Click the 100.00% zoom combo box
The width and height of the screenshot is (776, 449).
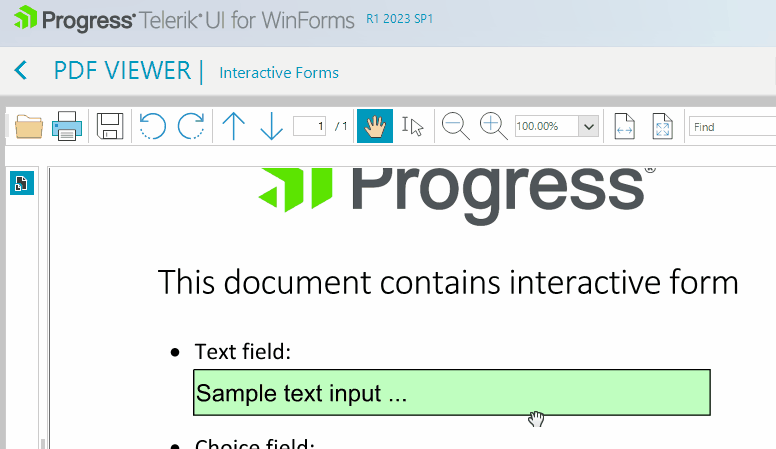click(x=546, y=127)
